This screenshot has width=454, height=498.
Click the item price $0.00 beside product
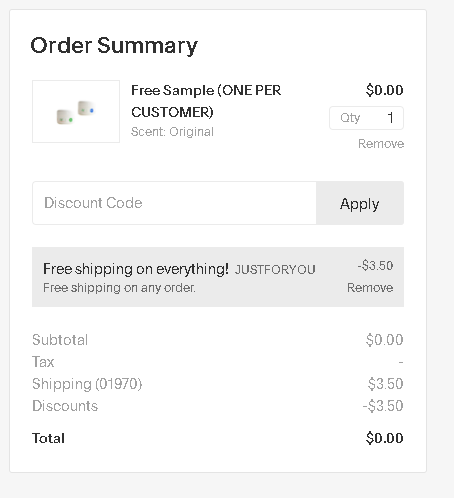tap(385, 90)
